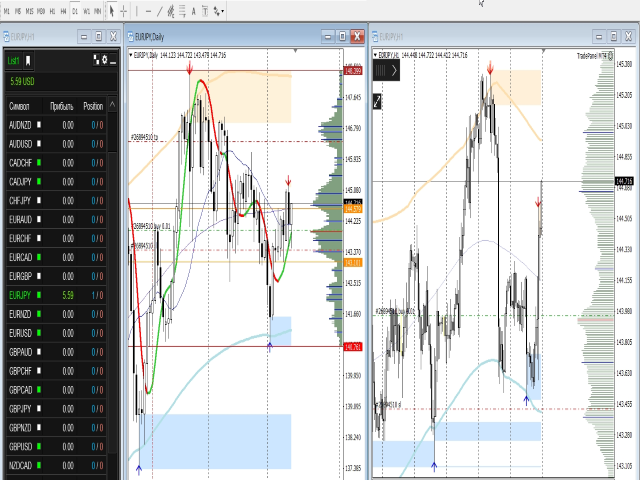The height and width of the screenshot is (480, 640).
Task: Select the CADCHF row
Action: (x=56, y=163)
